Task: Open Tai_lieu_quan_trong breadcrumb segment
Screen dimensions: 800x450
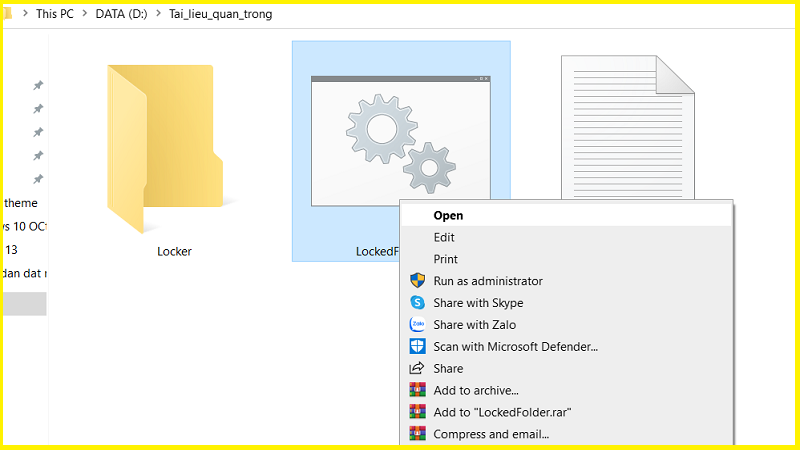Action: pos(220,14)
